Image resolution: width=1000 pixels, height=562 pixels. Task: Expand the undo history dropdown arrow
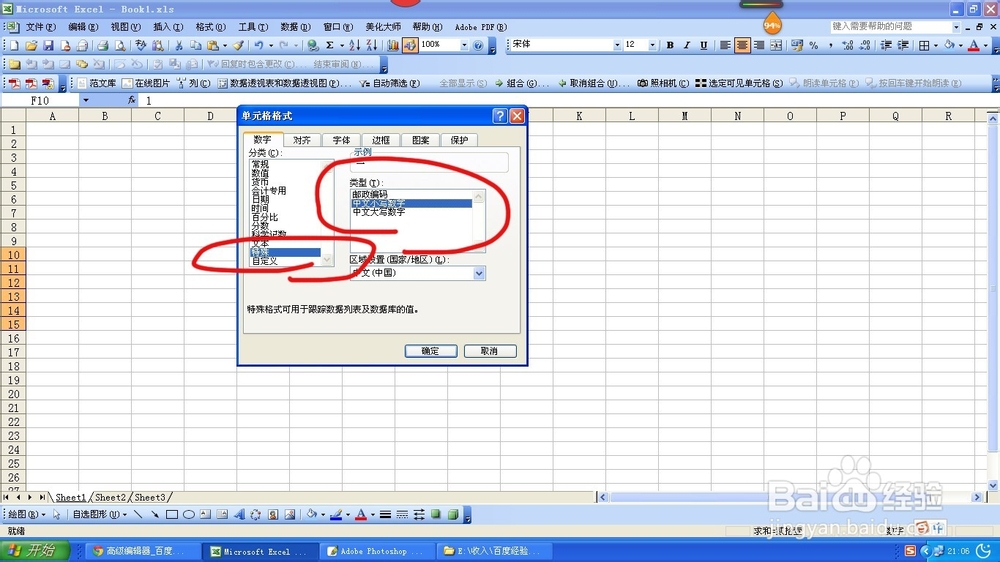270,45
